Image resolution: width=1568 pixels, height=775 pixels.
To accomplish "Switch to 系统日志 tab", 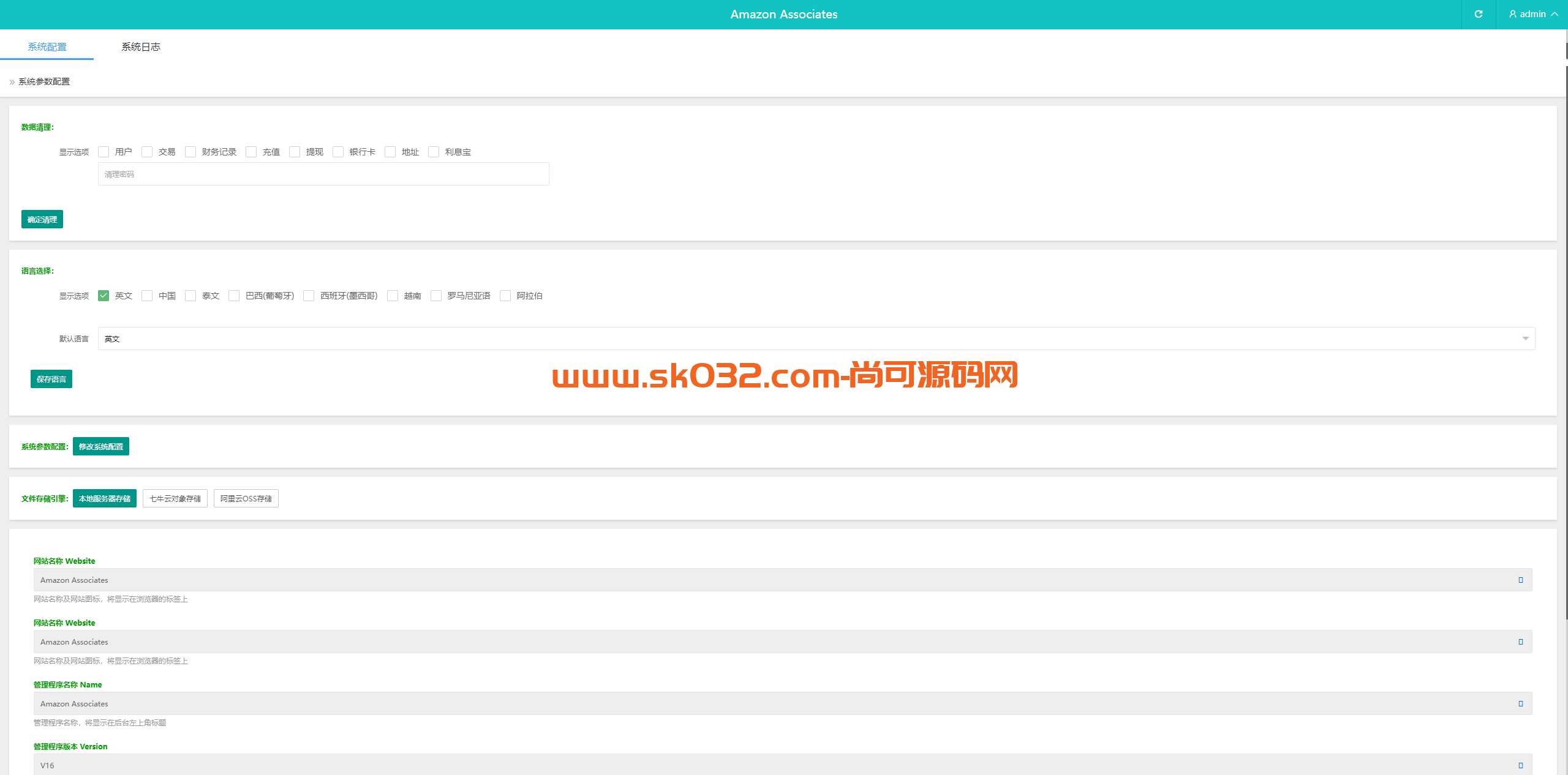I will click(x=141, y=47).
